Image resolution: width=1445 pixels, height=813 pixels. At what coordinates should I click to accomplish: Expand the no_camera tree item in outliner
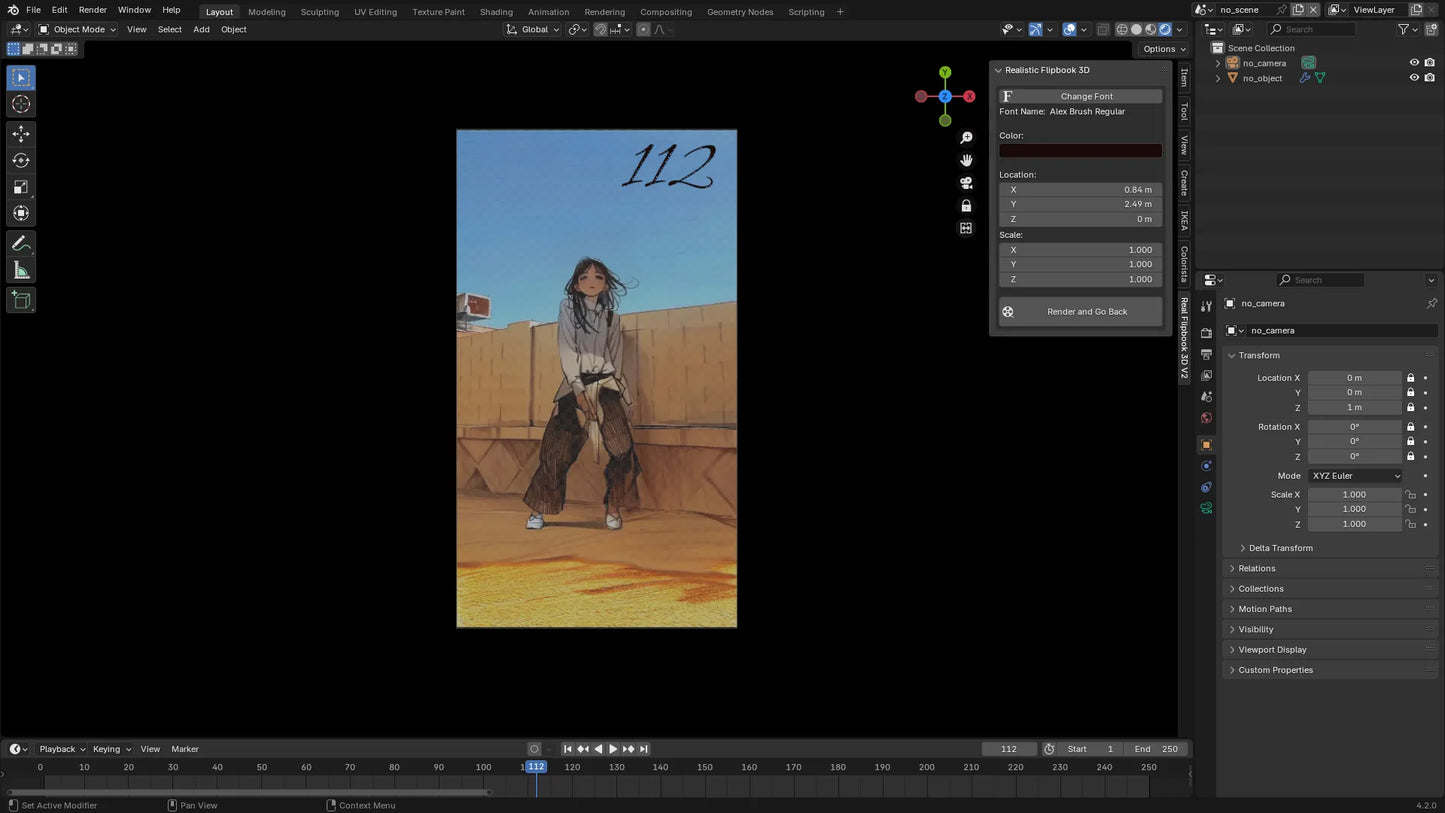1218,63
